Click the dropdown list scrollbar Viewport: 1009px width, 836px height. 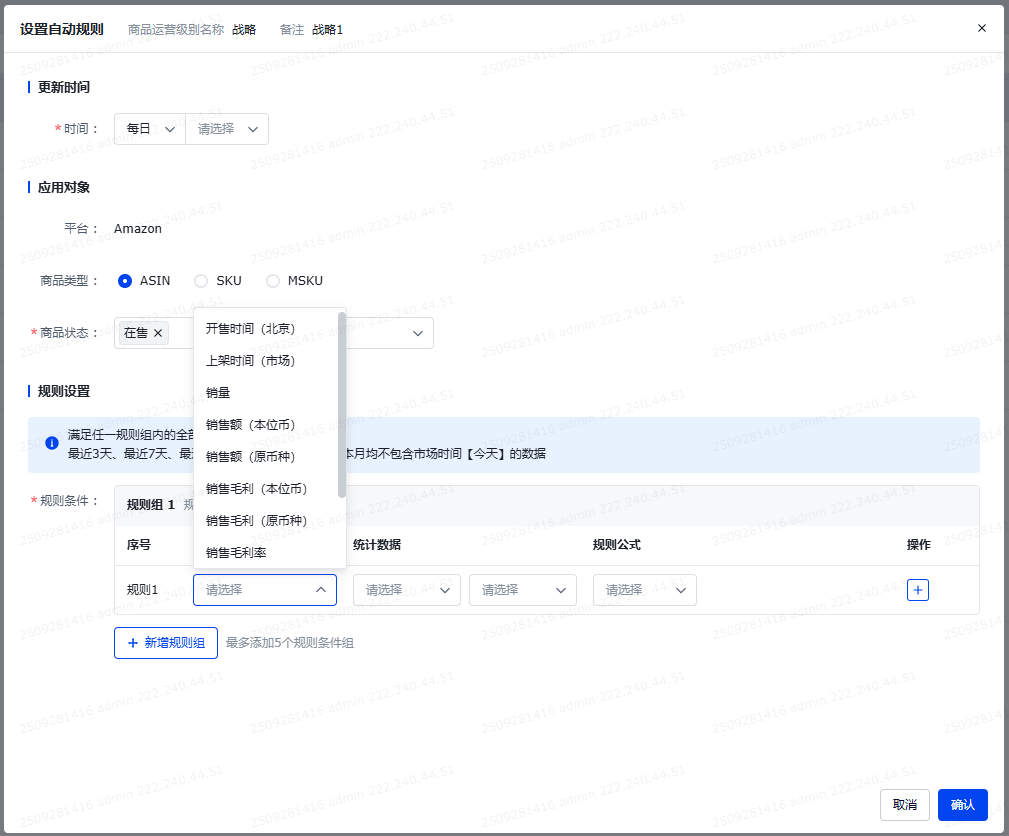point(342,405)
